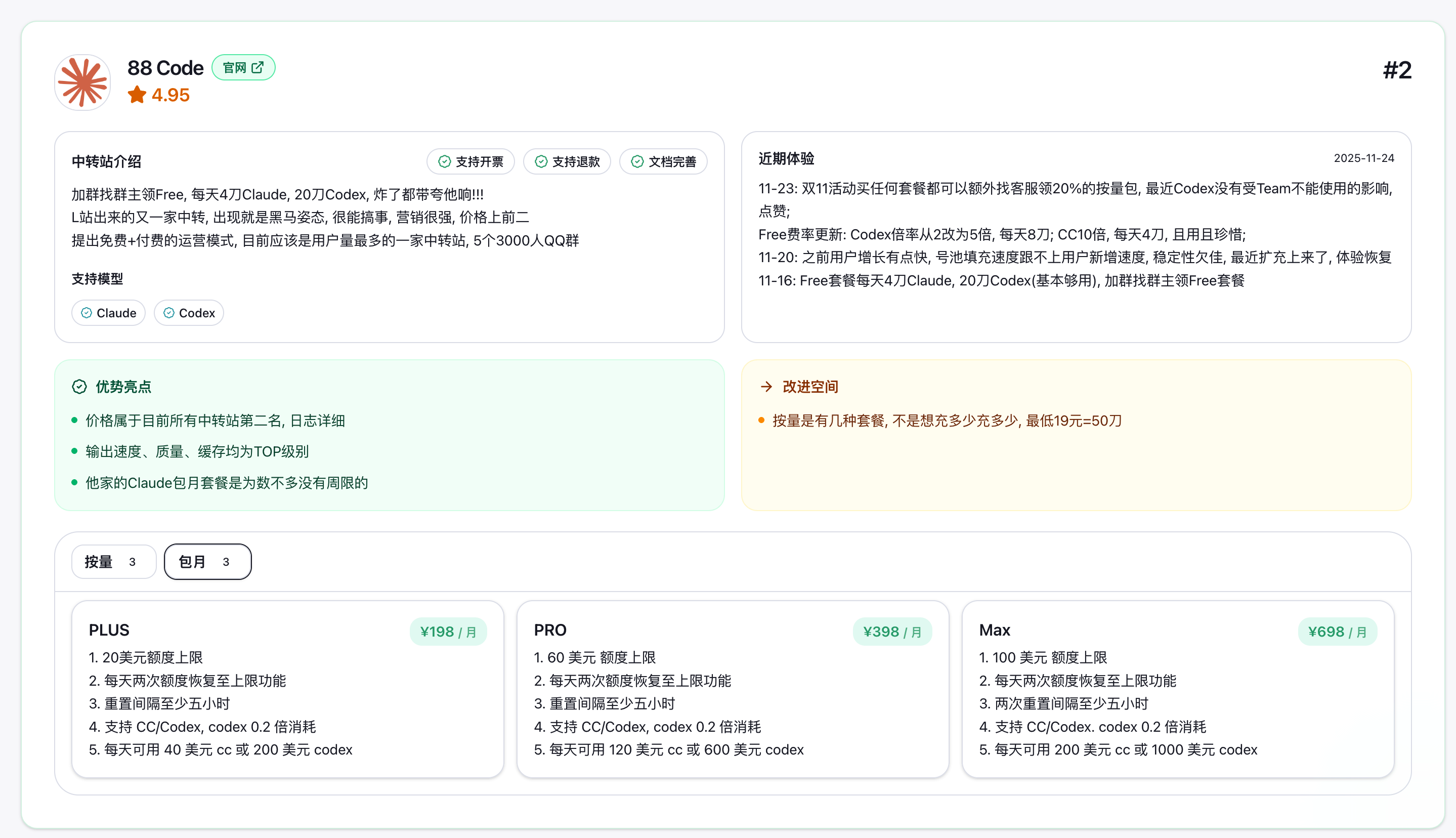Click the 优势亮点 circle-check icon
Screen dimensions: 1456x838
tap(79, 387)
